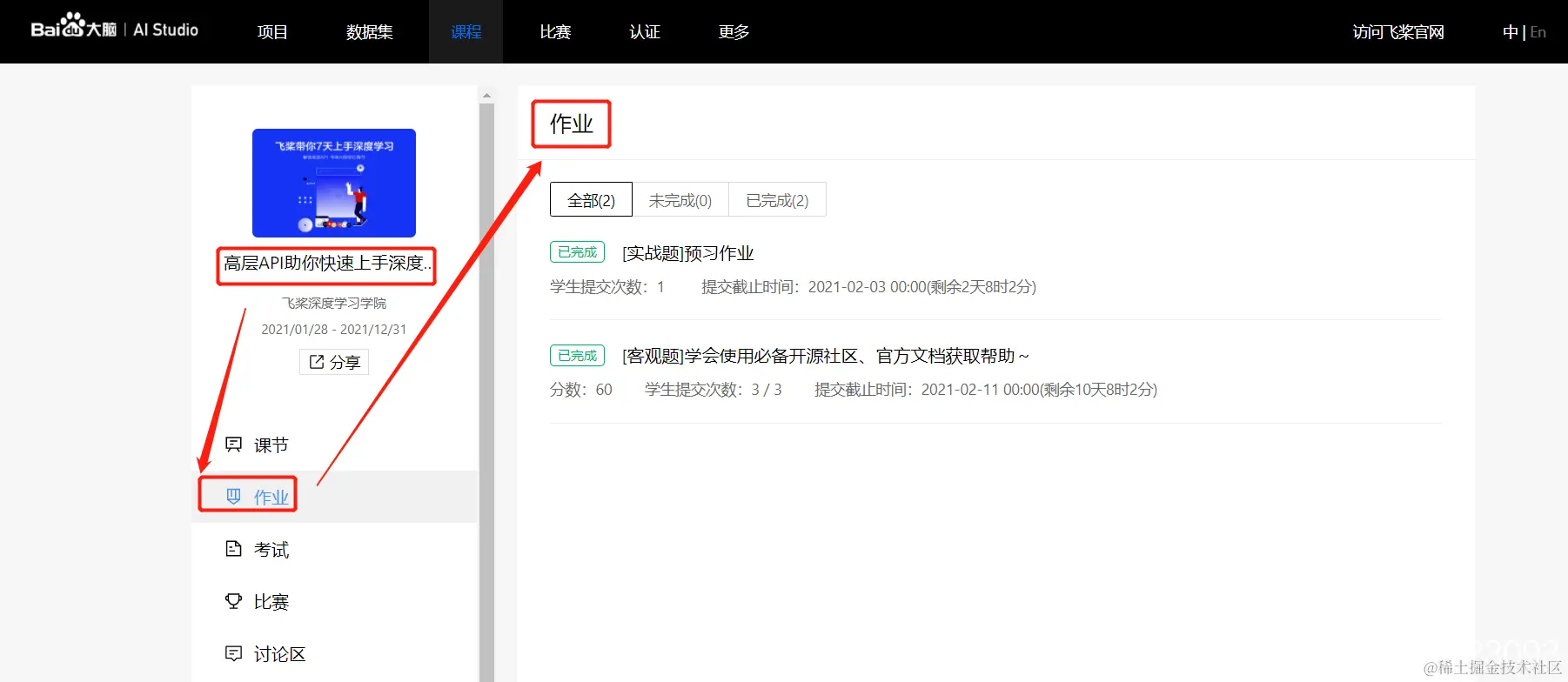Click the course cover thumbnail
Viewport: 1568px width, 682px height.
(x=334, y=183)
